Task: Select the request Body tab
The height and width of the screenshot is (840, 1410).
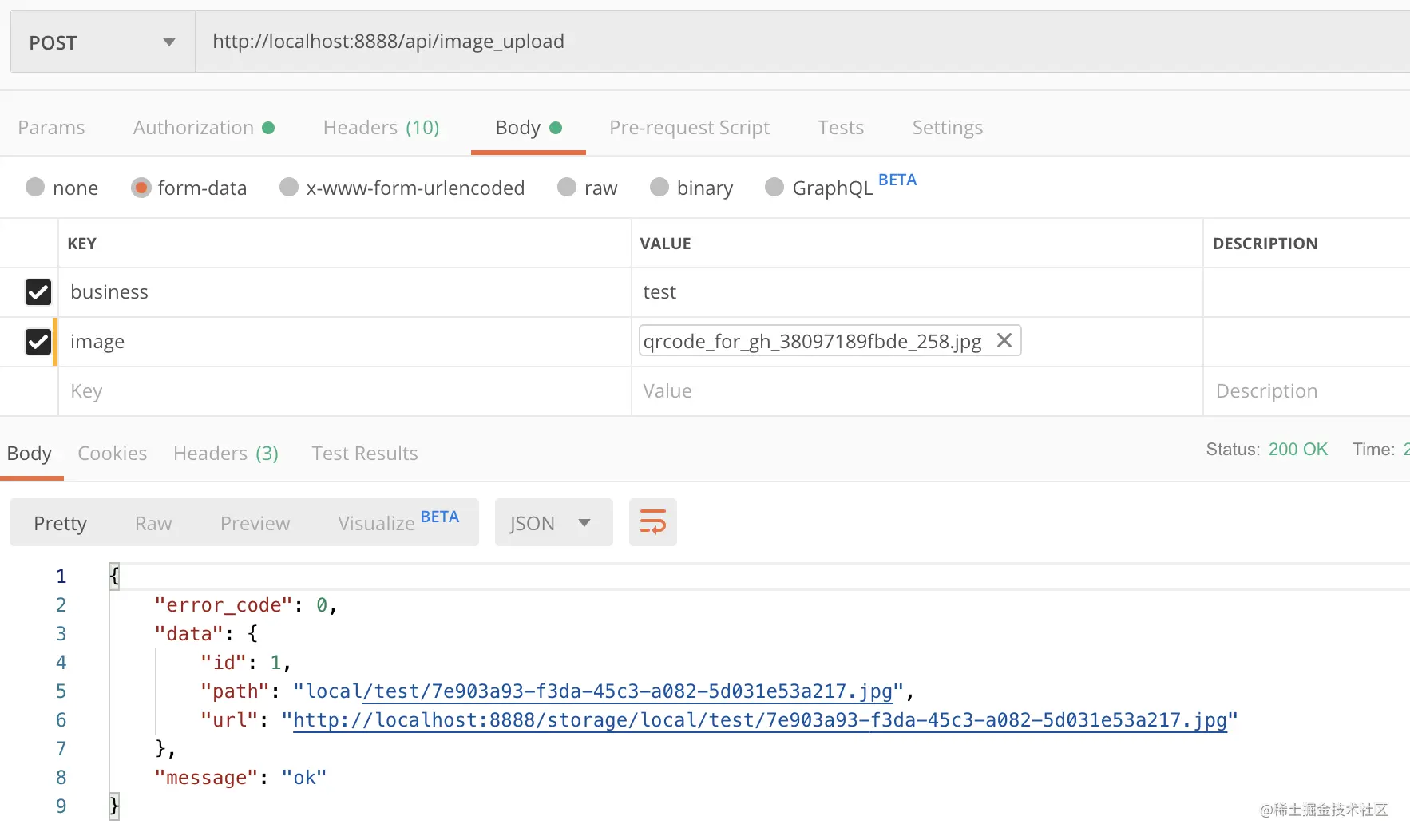Action: point(529,128)
